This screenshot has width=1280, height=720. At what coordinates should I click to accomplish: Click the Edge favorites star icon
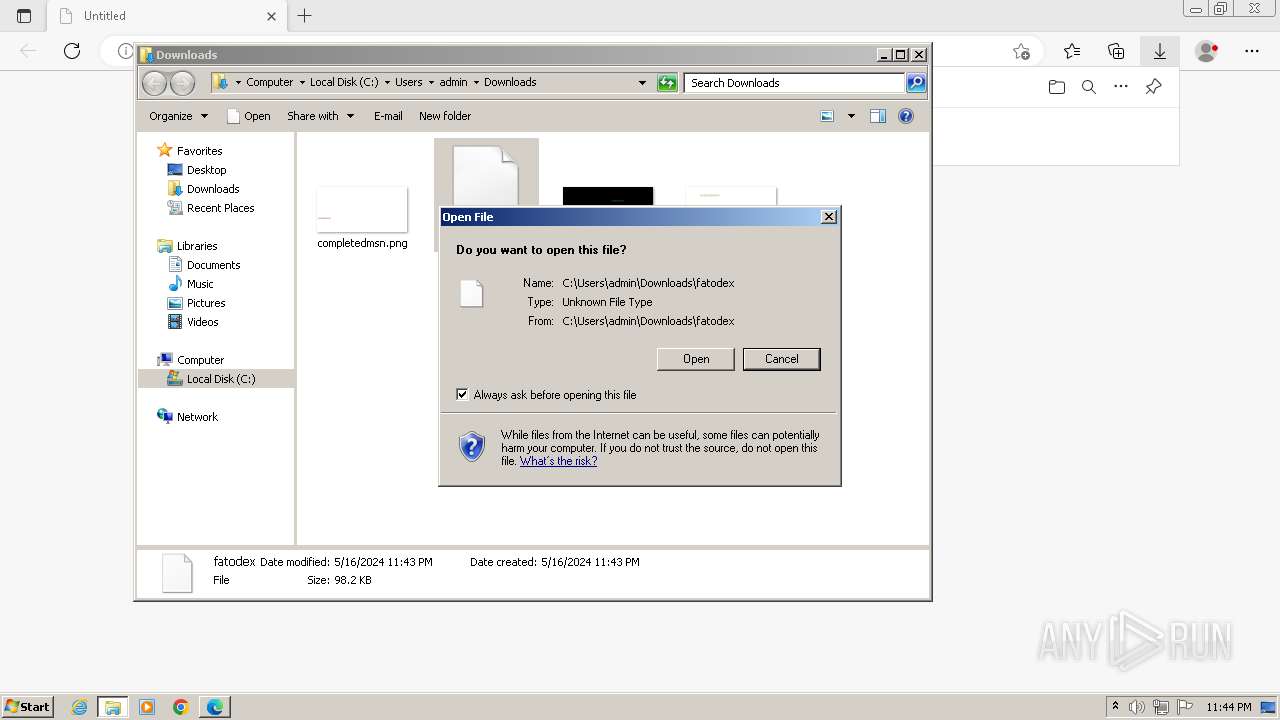pos(1072,51)
